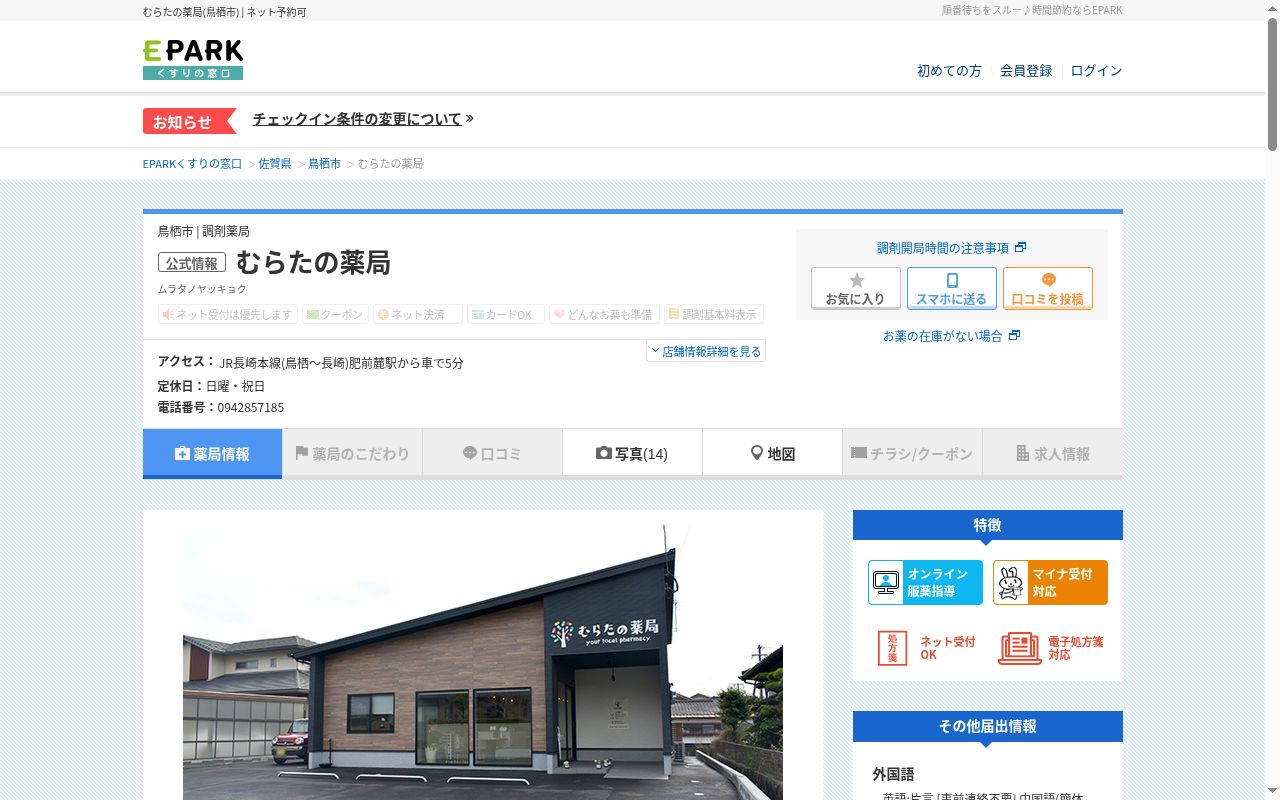Click the マイナ受付対応 feature badge

1050,582
